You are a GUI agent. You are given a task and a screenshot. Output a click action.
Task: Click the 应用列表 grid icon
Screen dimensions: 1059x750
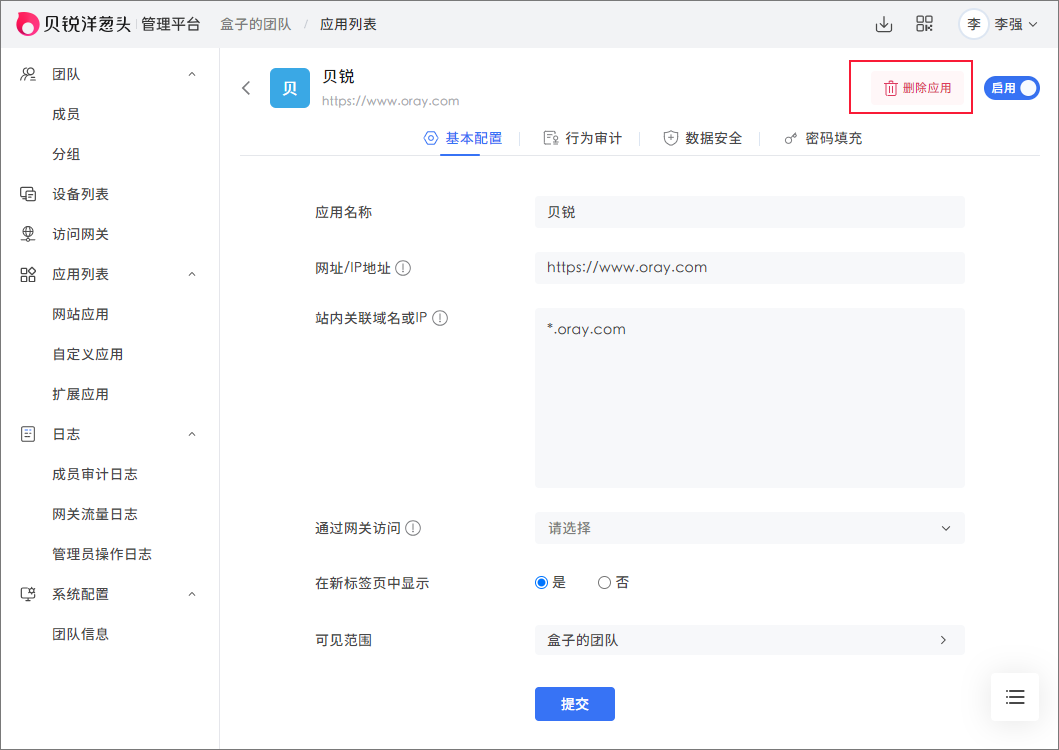[28, 274]
